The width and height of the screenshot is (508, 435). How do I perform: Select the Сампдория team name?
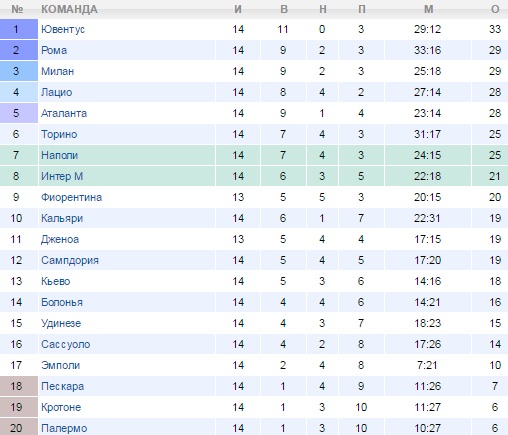[x=70, y=260]
